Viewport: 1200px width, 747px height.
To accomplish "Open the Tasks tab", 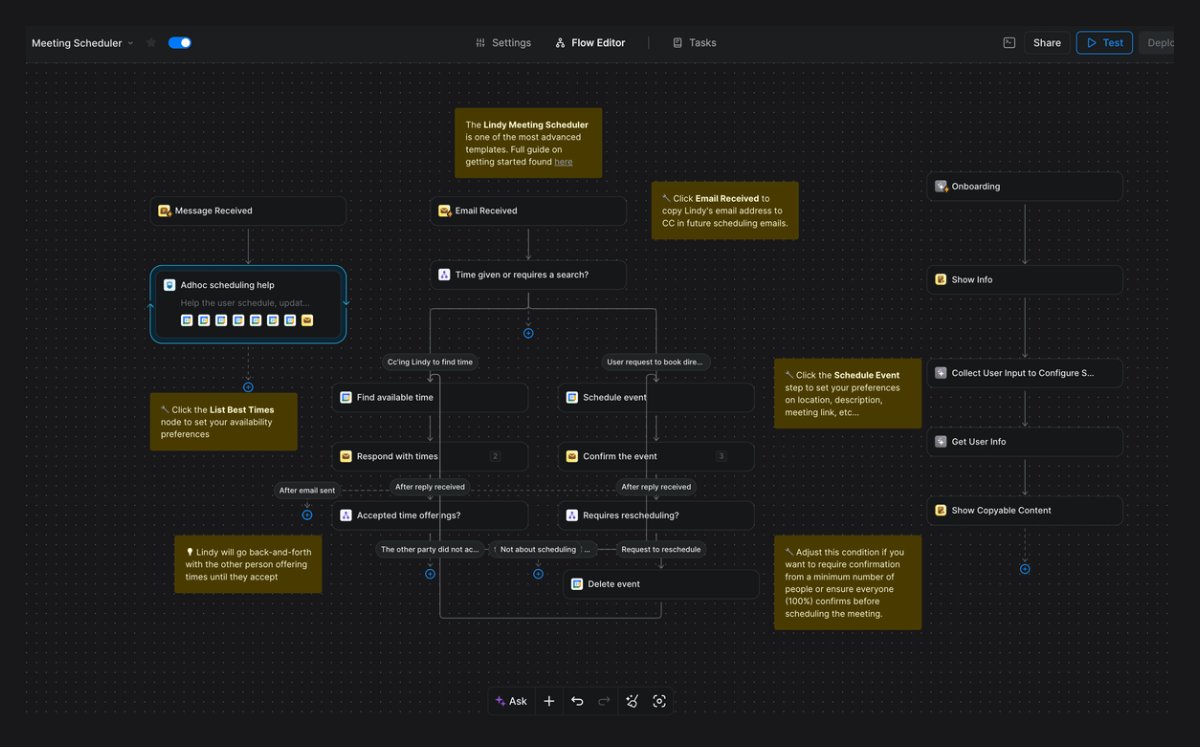I will [x=694, y=42].
